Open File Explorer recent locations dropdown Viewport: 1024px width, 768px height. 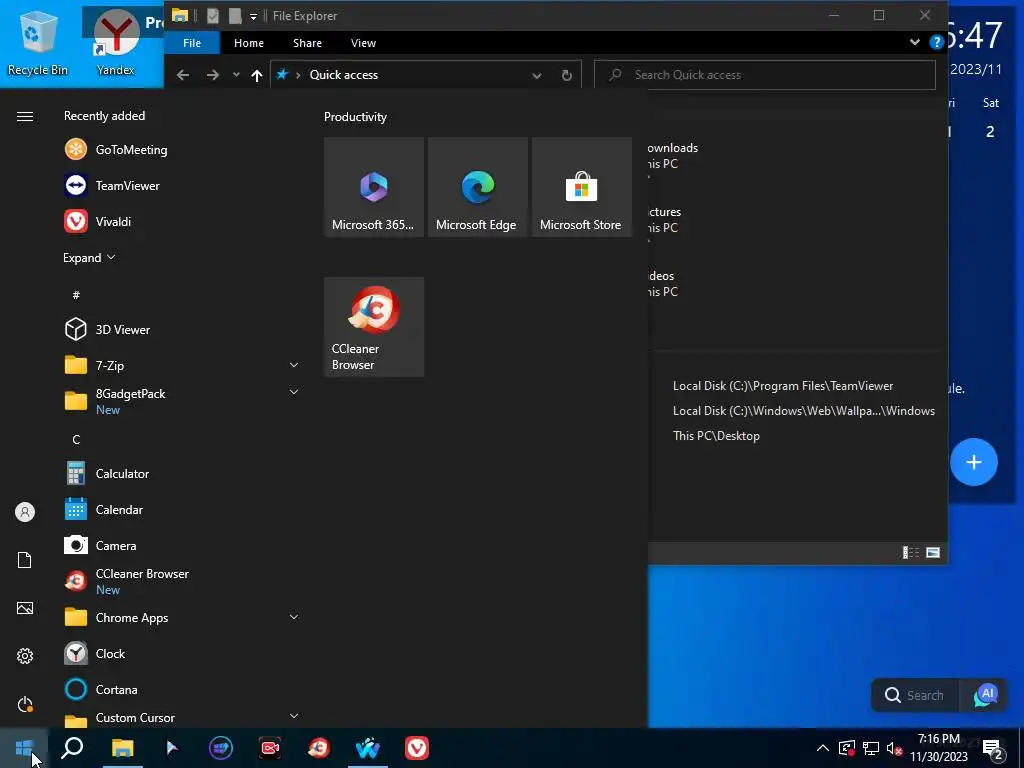236,75
